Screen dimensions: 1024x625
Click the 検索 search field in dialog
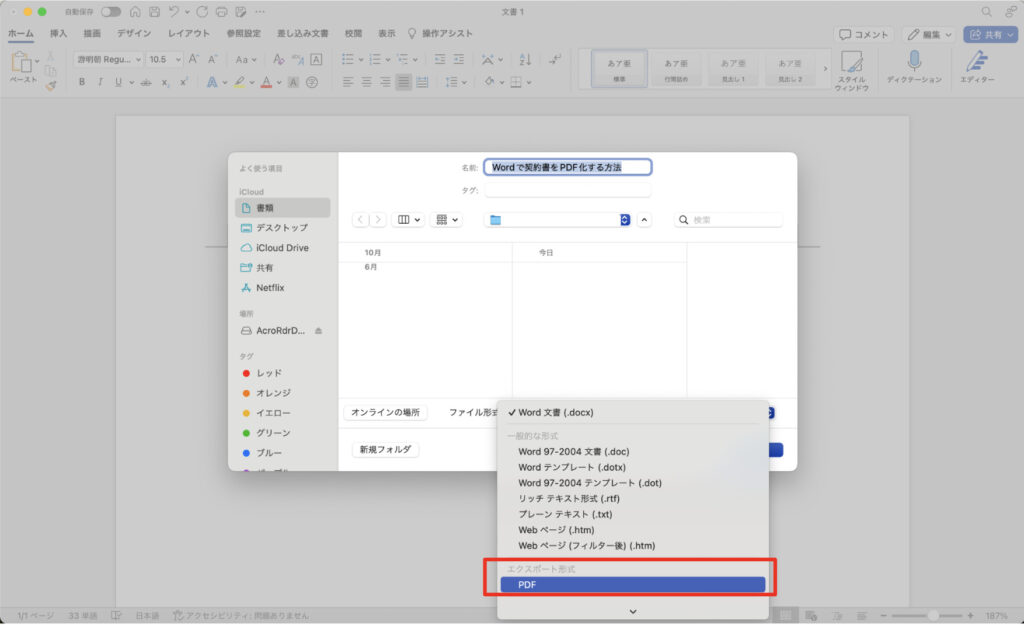[728, 220]
